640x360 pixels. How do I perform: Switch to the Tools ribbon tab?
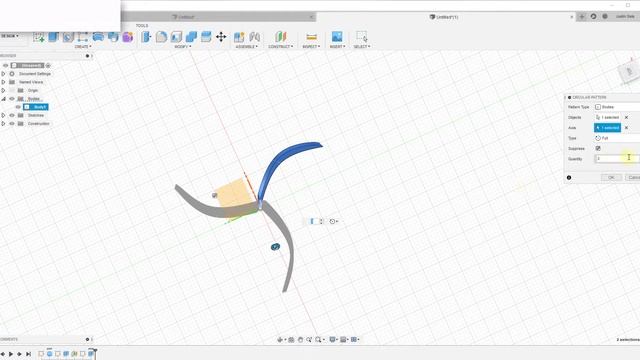[142, 26]
